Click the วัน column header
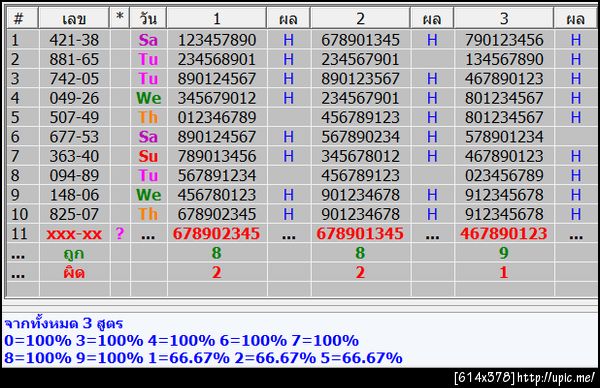Image resolution: width=600 pixels, height=388 pixels. tap(148, 18)
